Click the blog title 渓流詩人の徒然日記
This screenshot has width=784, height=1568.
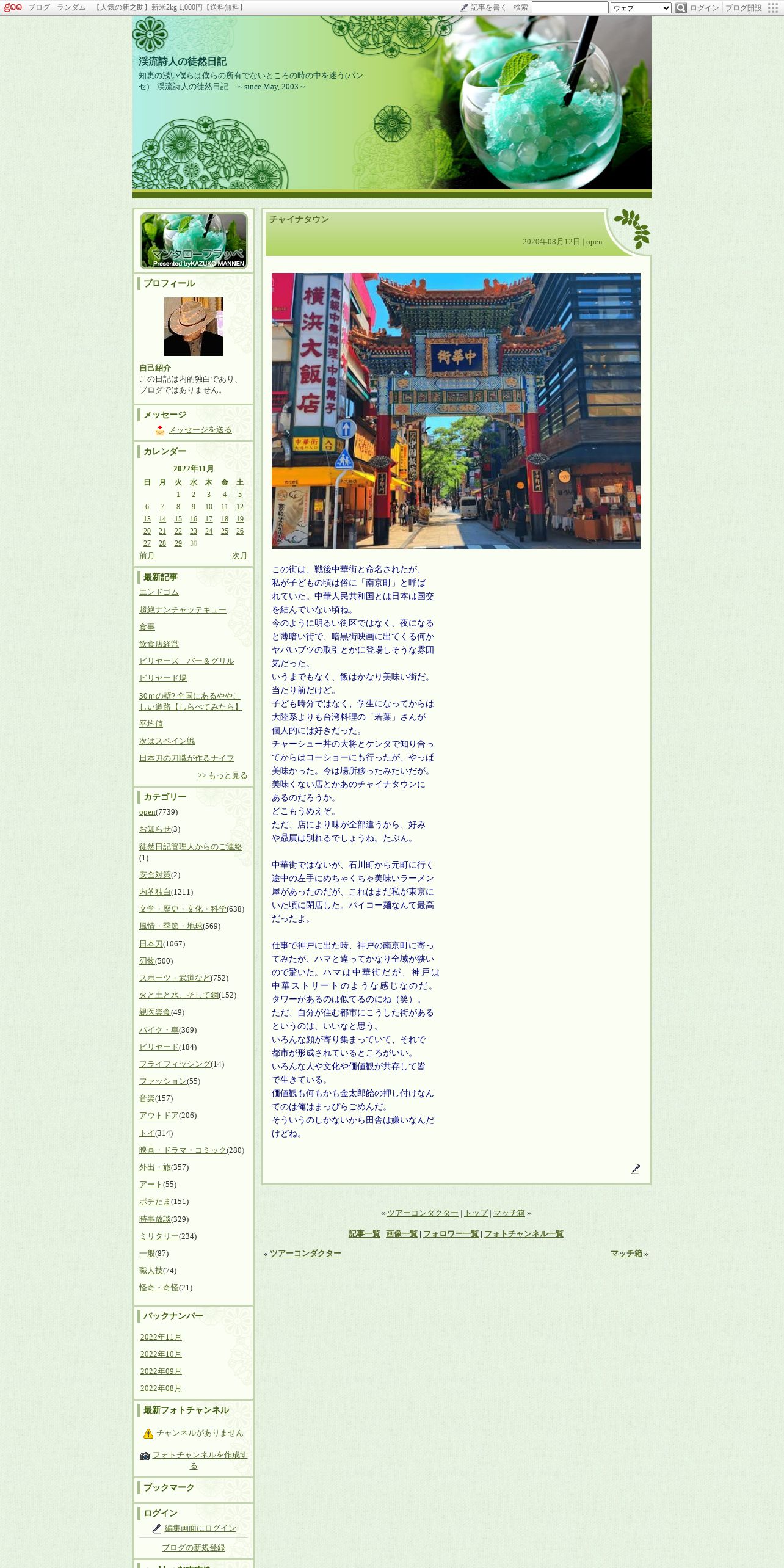[183, 62]
